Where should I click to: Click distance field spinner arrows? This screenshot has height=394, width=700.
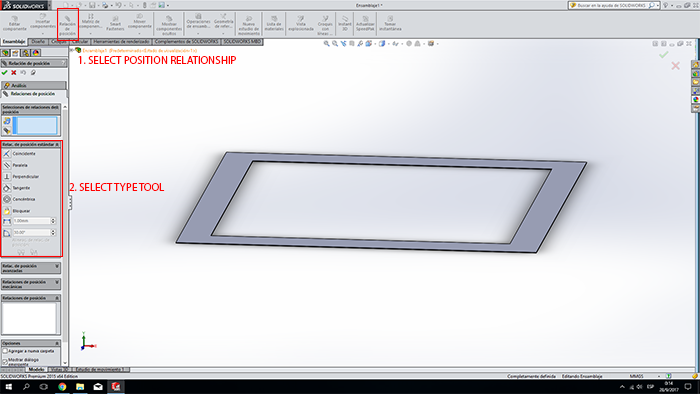pos(53,221)
